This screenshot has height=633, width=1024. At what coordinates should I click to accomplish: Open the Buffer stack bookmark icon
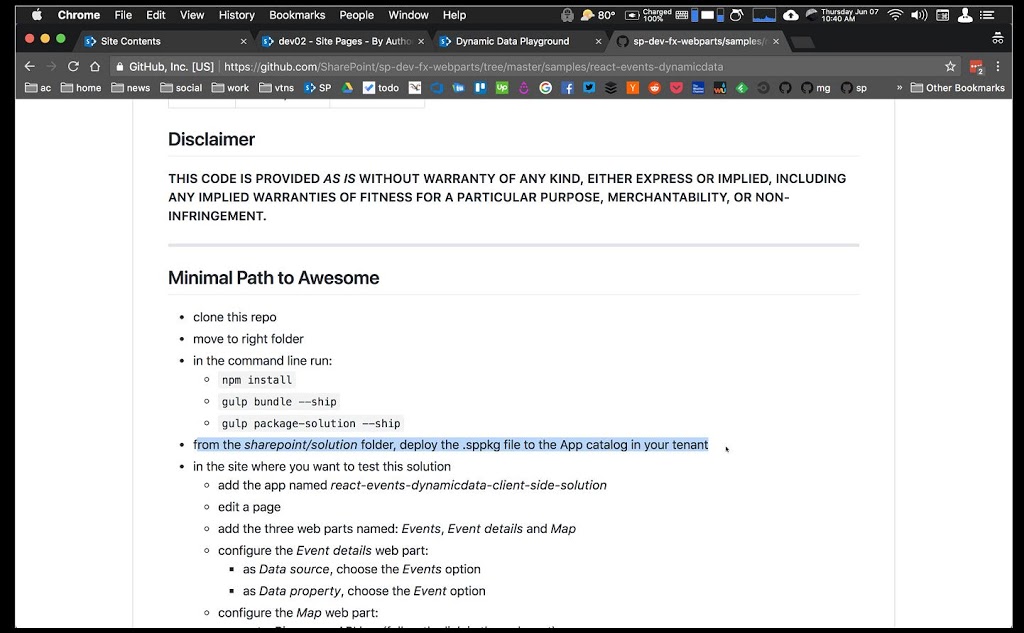(611, 88)
